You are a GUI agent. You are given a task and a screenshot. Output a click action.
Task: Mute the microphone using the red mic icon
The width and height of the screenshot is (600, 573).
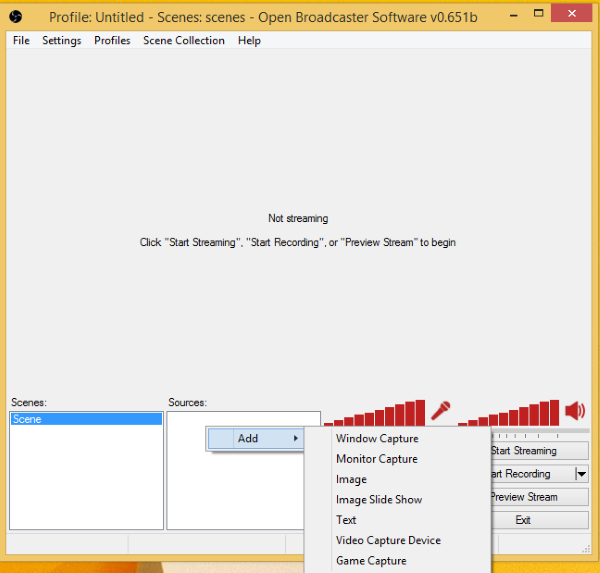[x=440, y=410]
